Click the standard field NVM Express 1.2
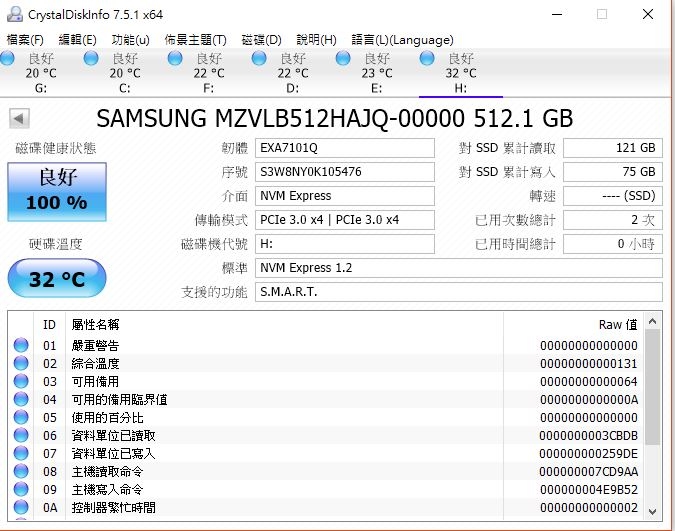Viewport: 675px width, 531px height. pyautogui.click(x=458, y=268)
